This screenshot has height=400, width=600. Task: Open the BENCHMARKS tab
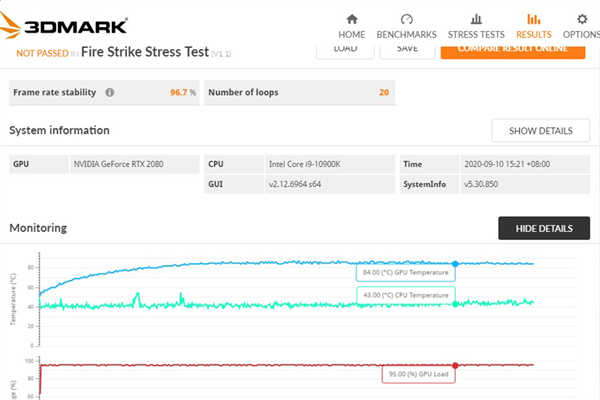406,27
